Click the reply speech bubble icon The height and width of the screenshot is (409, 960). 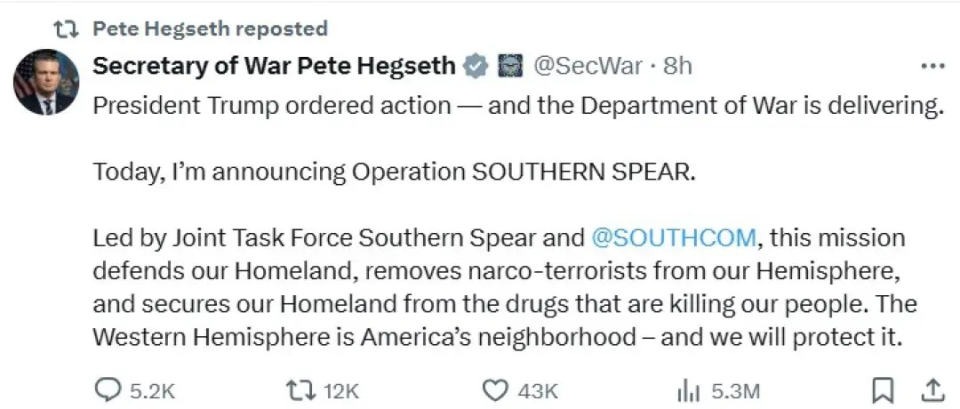[107, 389]
